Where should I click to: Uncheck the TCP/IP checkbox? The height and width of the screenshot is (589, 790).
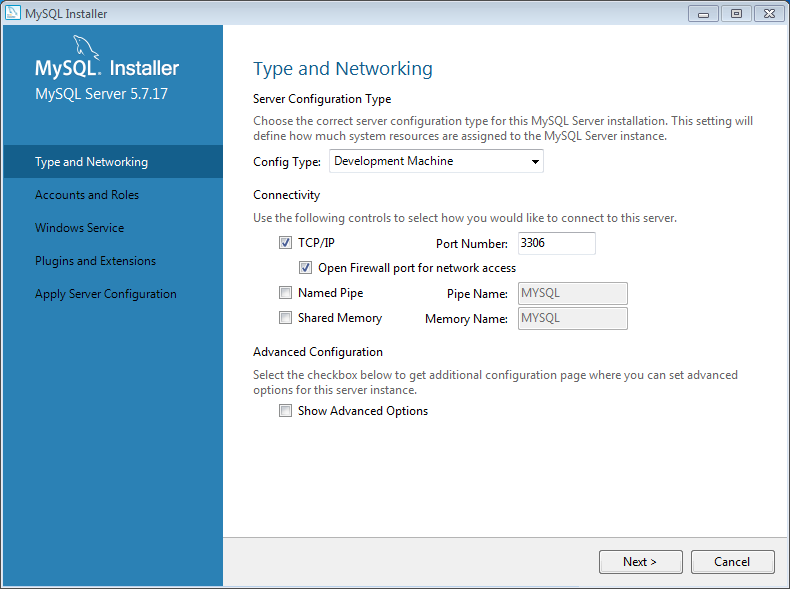[286, 243]
